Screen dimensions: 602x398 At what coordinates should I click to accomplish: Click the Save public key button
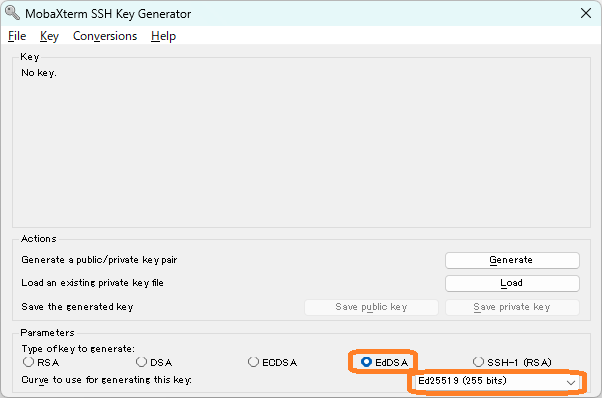coord(371,307)
